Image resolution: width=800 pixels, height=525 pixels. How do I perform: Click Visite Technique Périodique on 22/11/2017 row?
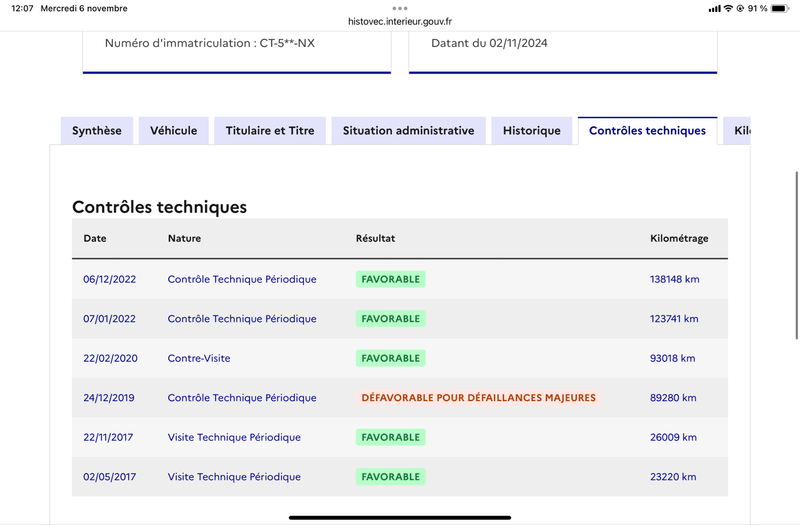pos(234,437)
